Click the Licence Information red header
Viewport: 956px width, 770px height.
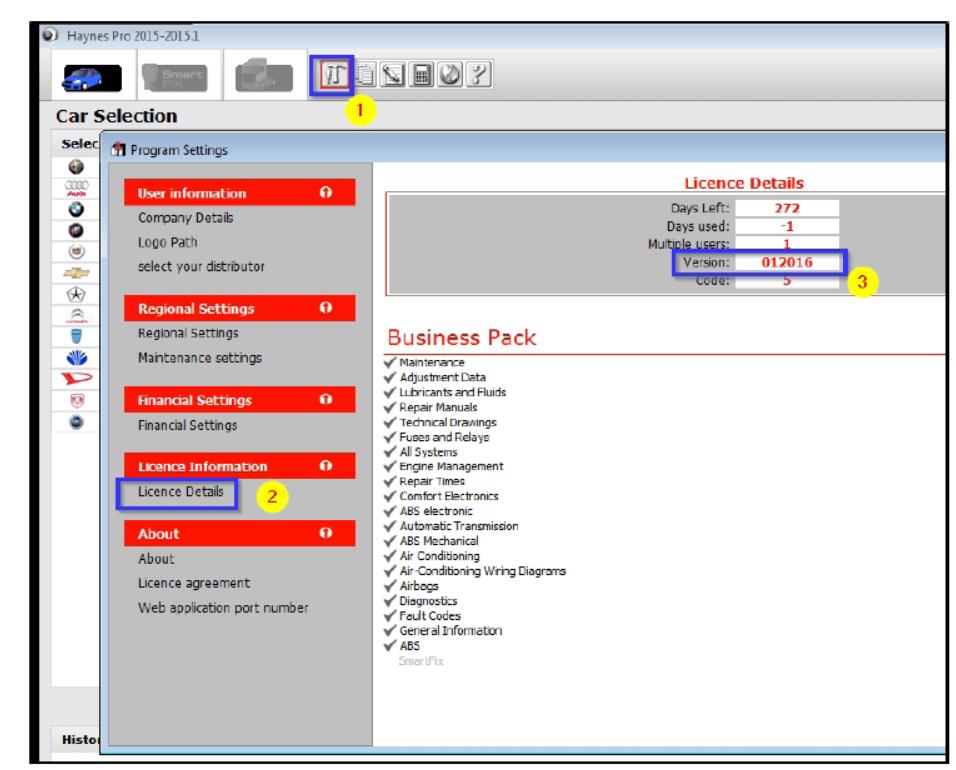coord(240,466)
